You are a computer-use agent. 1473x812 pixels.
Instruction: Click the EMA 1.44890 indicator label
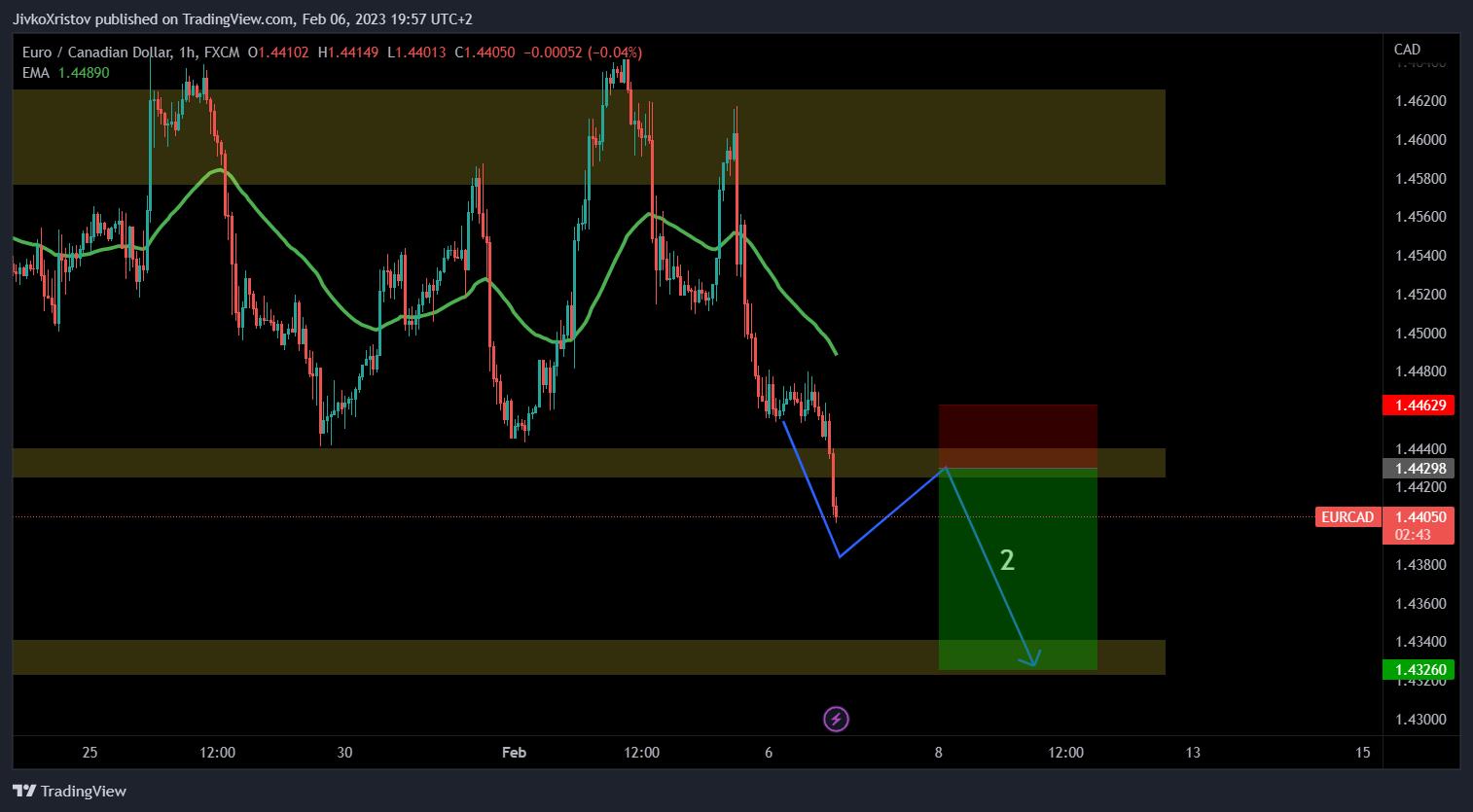click(66, 73)
